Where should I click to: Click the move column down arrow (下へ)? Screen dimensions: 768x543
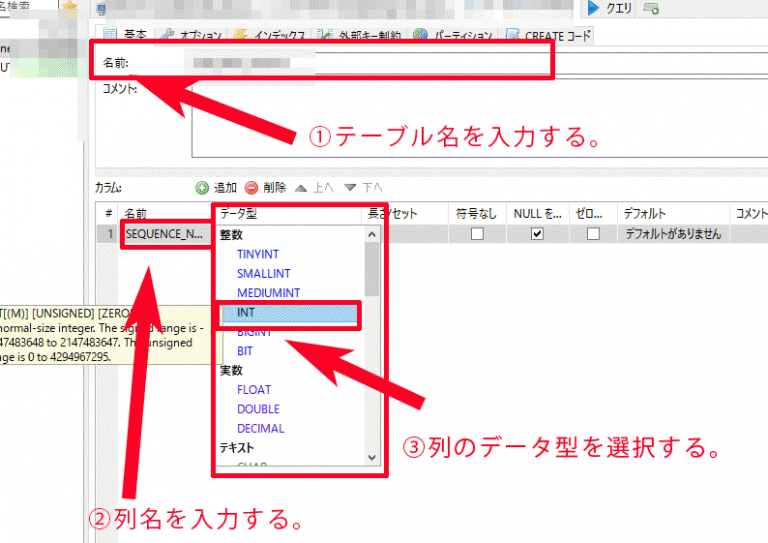350,187
